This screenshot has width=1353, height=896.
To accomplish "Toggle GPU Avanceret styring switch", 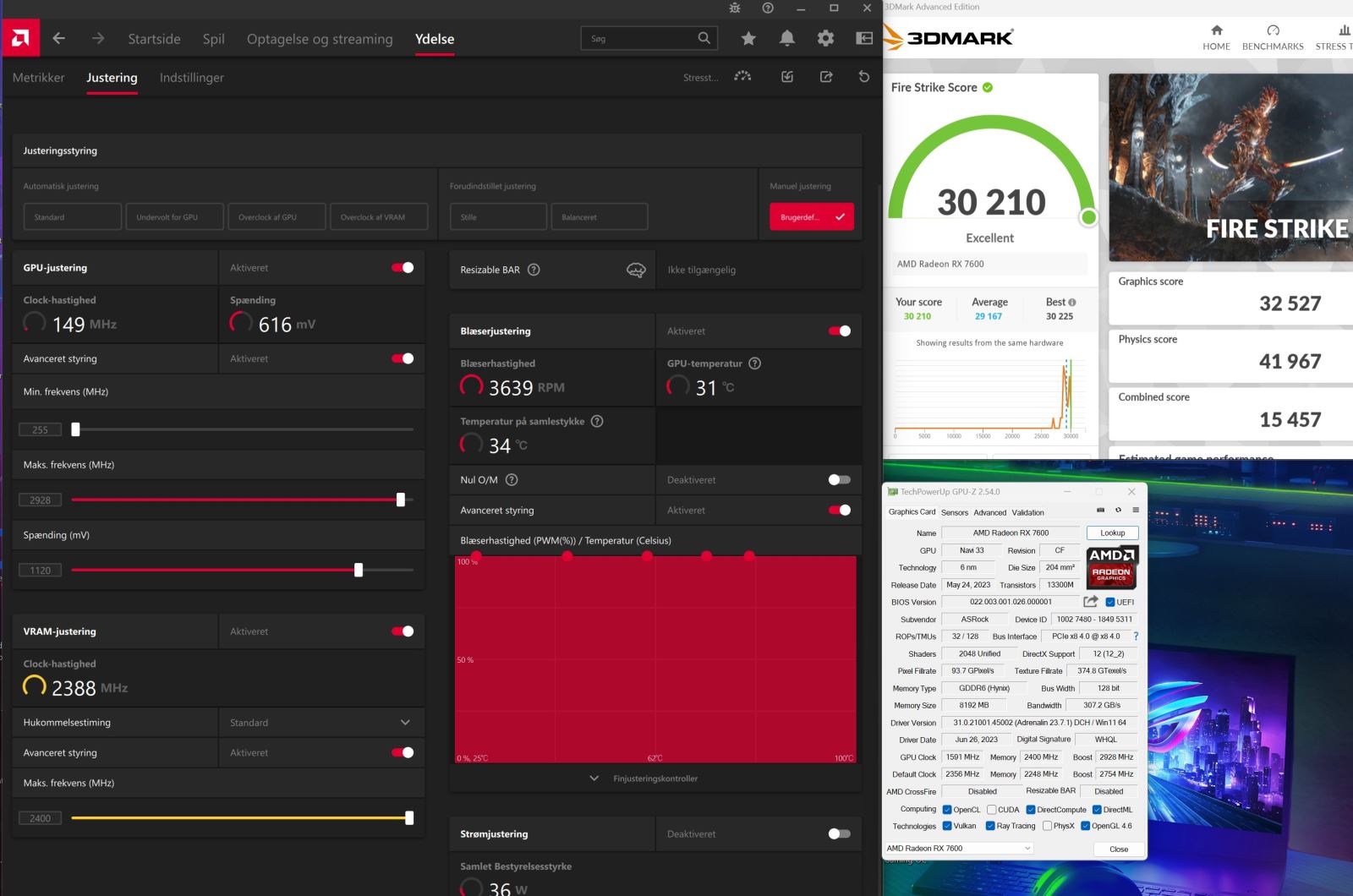I will 403,358.
